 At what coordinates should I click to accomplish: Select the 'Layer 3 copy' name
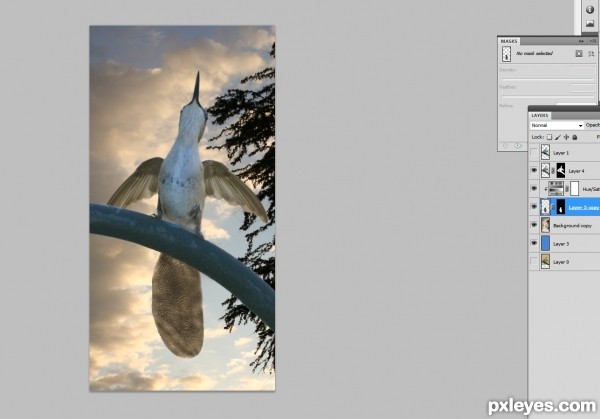[x=584, y=207]
